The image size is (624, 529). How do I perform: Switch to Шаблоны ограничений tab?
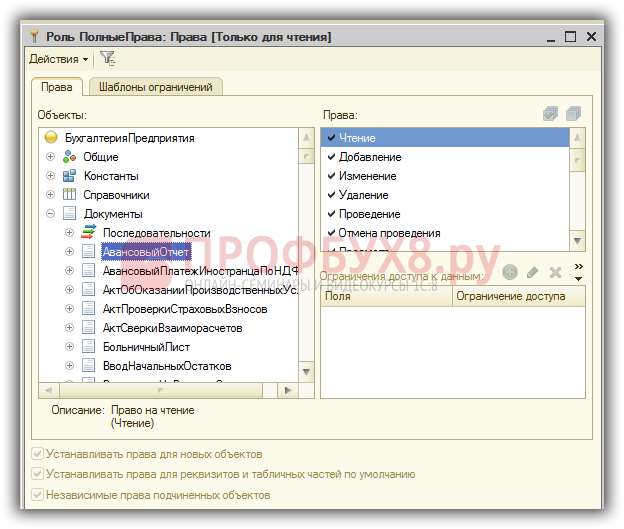click(x=156, y=87)
